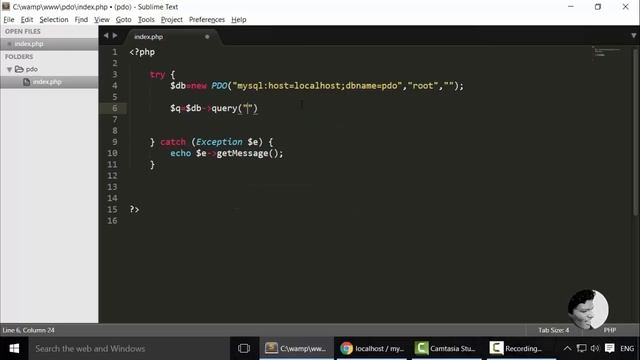Click the "root" string on line 4
Image resolution: width=640 pixels, height=360 pixels.
coord(422,86)
